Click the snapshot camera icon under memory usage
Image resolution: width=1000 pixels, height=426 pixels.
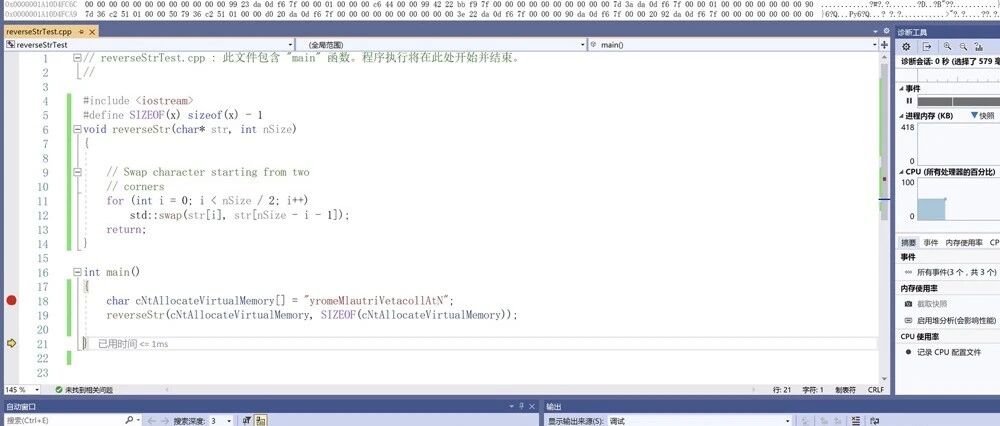click(x=909, y=304)
